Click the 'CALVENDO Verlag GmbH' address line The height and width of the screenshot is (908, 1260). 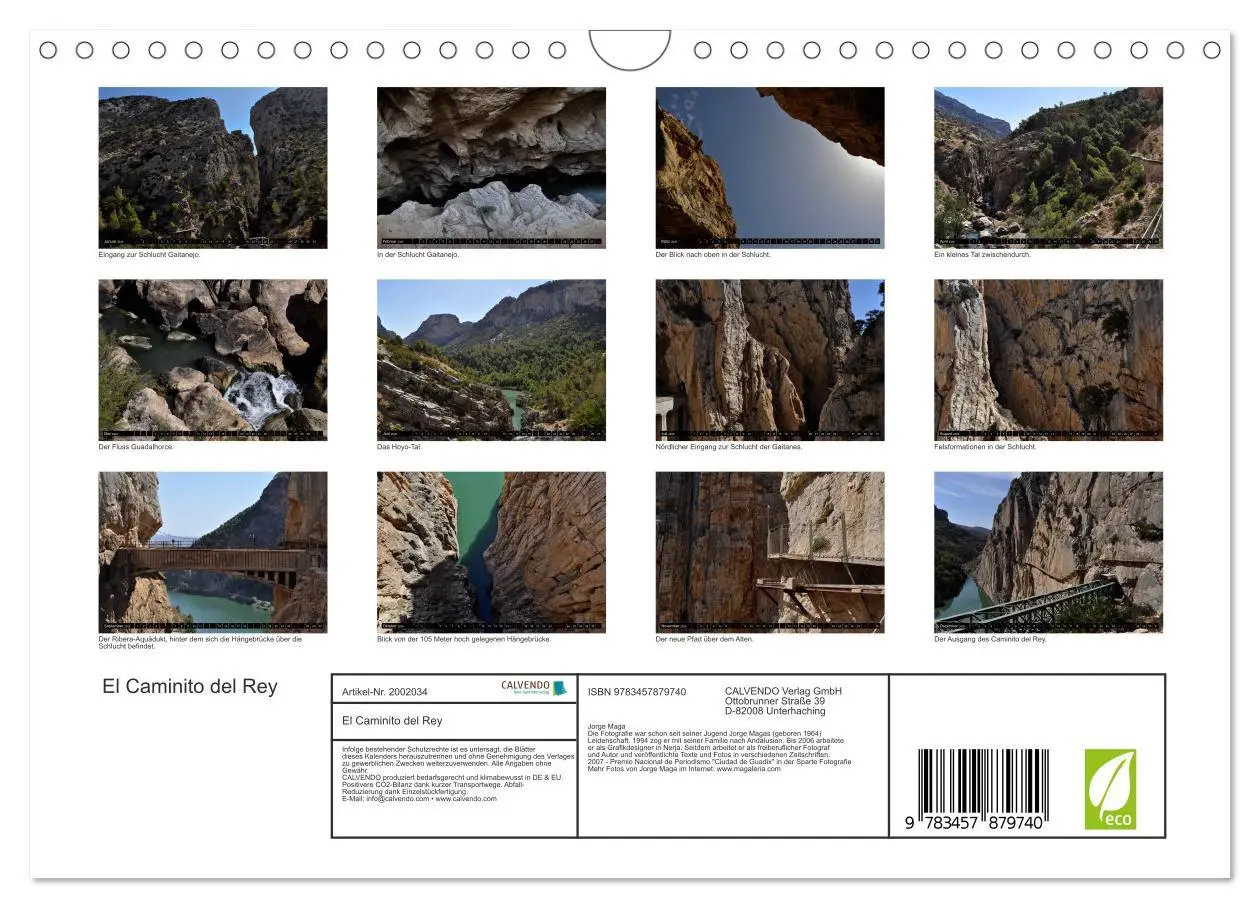coord(783,691)
